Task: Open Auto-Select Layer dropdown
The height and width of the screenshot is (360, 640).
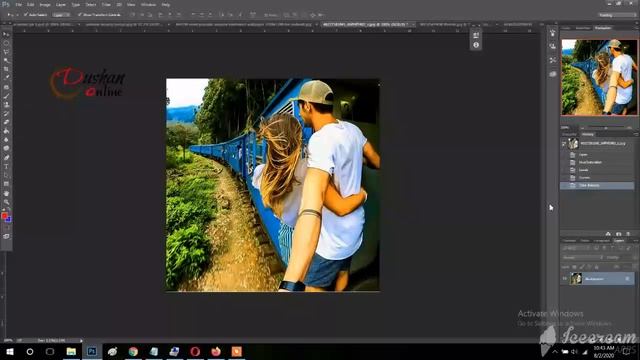Action: coord(61,15)
